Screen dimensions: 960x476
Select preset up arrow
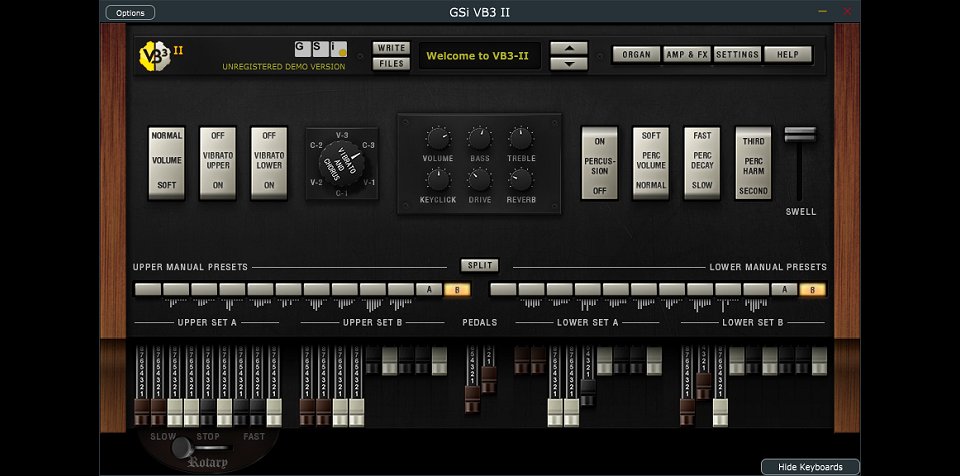(x=569, y=48)
